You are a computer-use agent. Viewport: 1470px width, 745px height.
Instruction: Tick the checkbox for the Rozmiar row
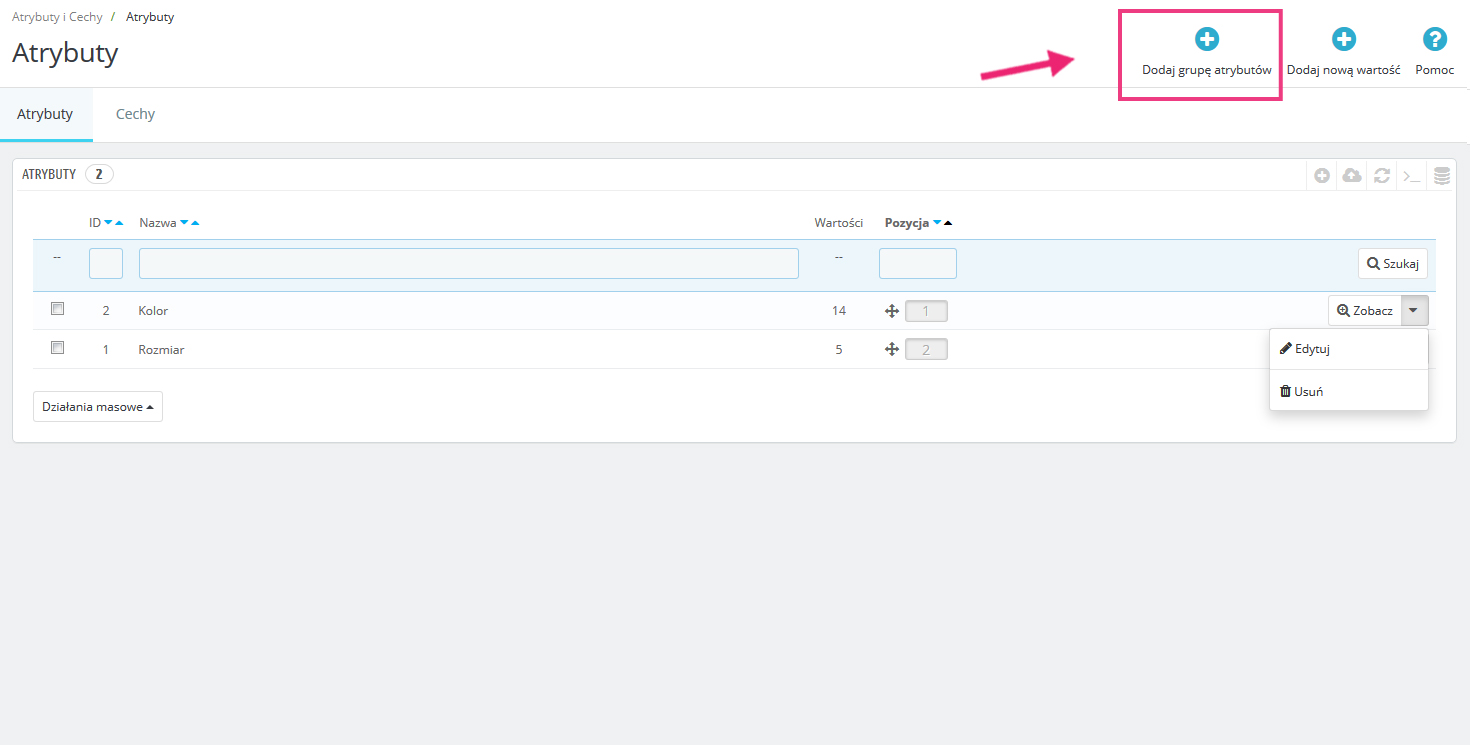(x=58, y=348)
